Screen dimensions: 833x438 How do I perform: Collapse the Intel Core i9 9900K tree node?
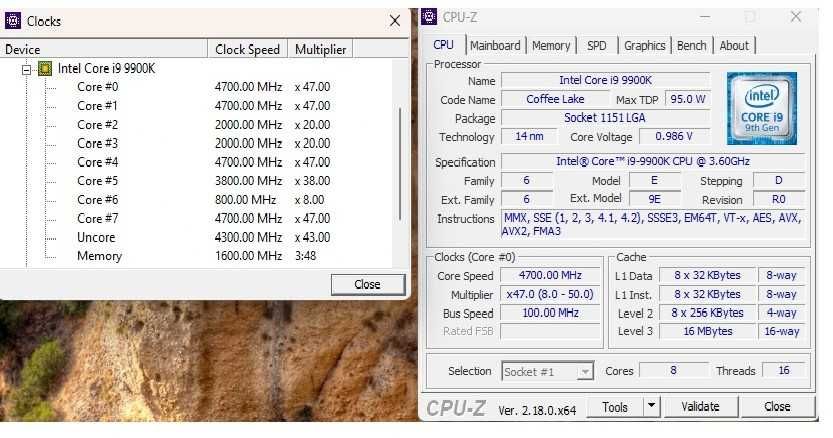coord(26,69)
